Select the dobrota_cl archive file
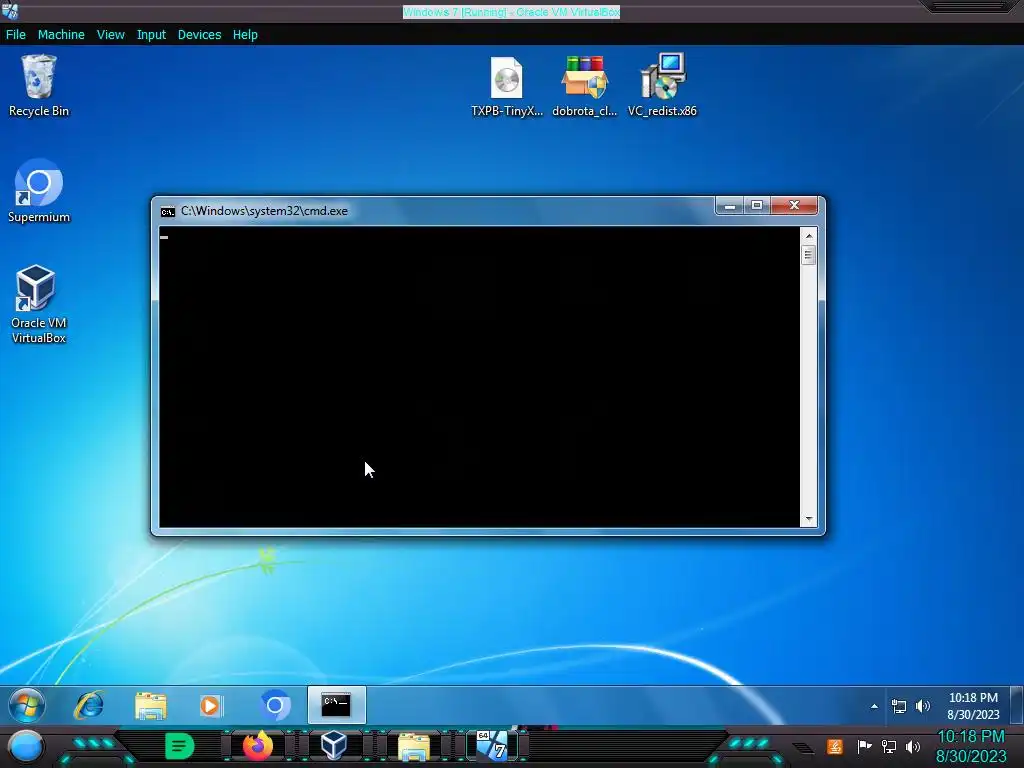The height and width of the screenshot is (768, 1024). pyautogui.click(x=584, y=86)
